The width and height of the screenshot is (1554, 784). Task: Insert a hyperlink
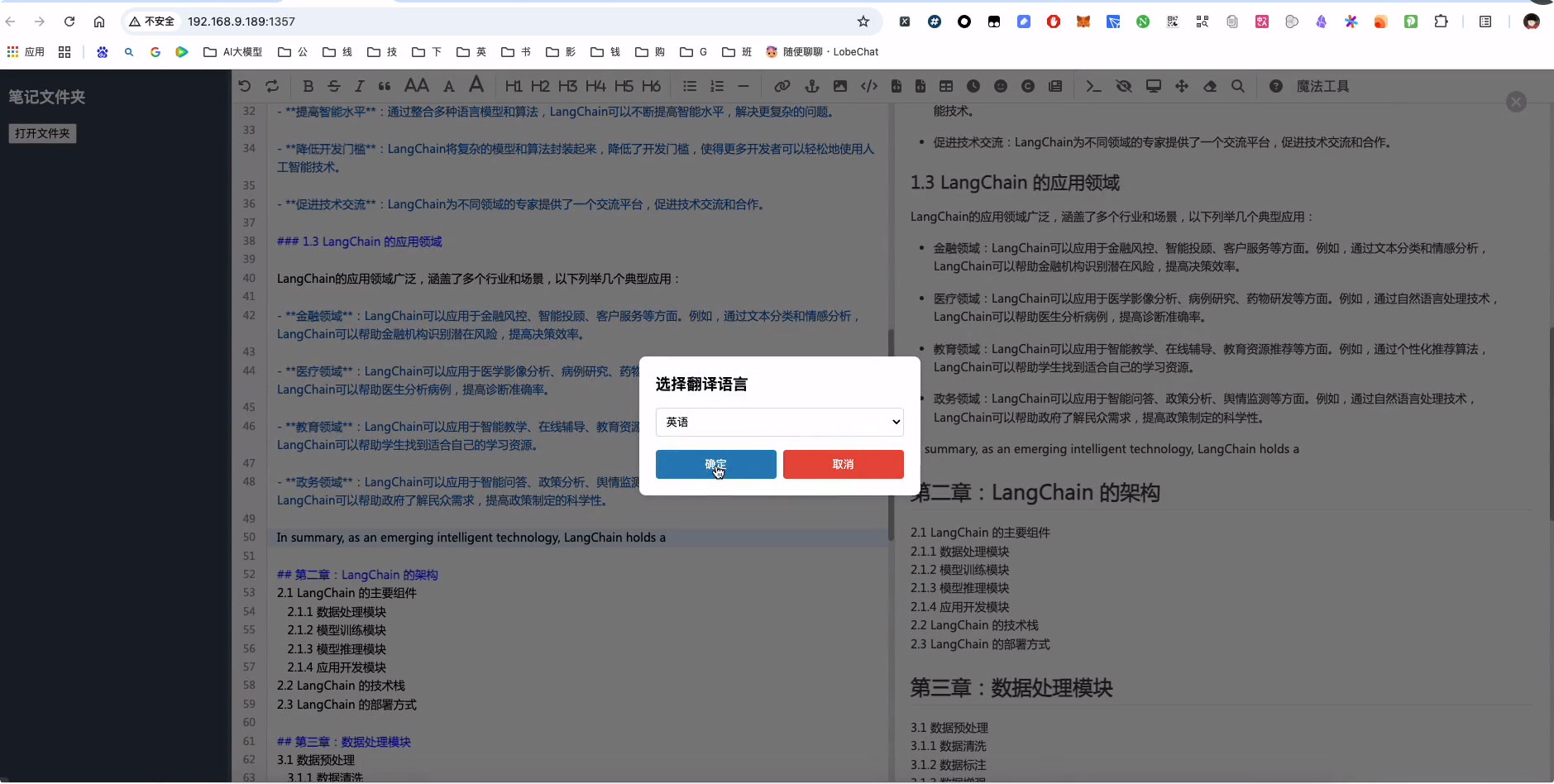point(782,86)
